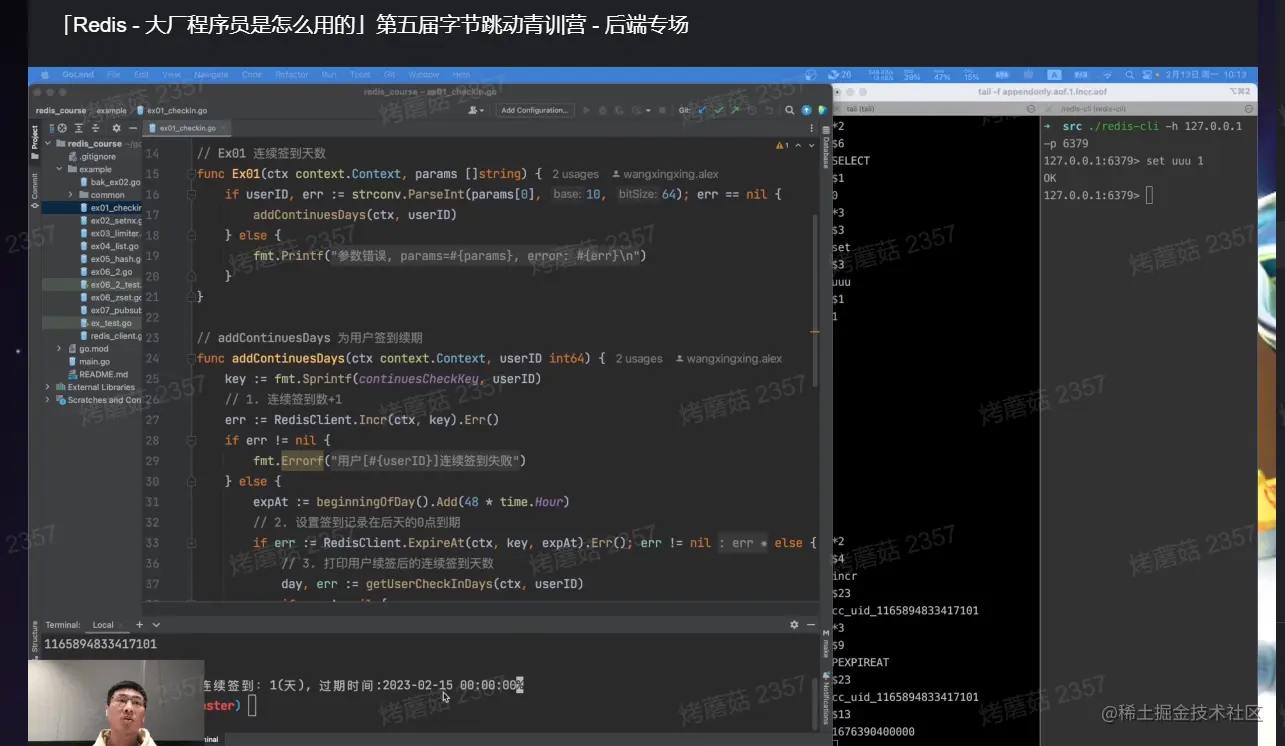Image resolution: width=1285 pixels, height=746 pixels.
Task: Click the Select Opened File target icon
Action: point(62,128)
